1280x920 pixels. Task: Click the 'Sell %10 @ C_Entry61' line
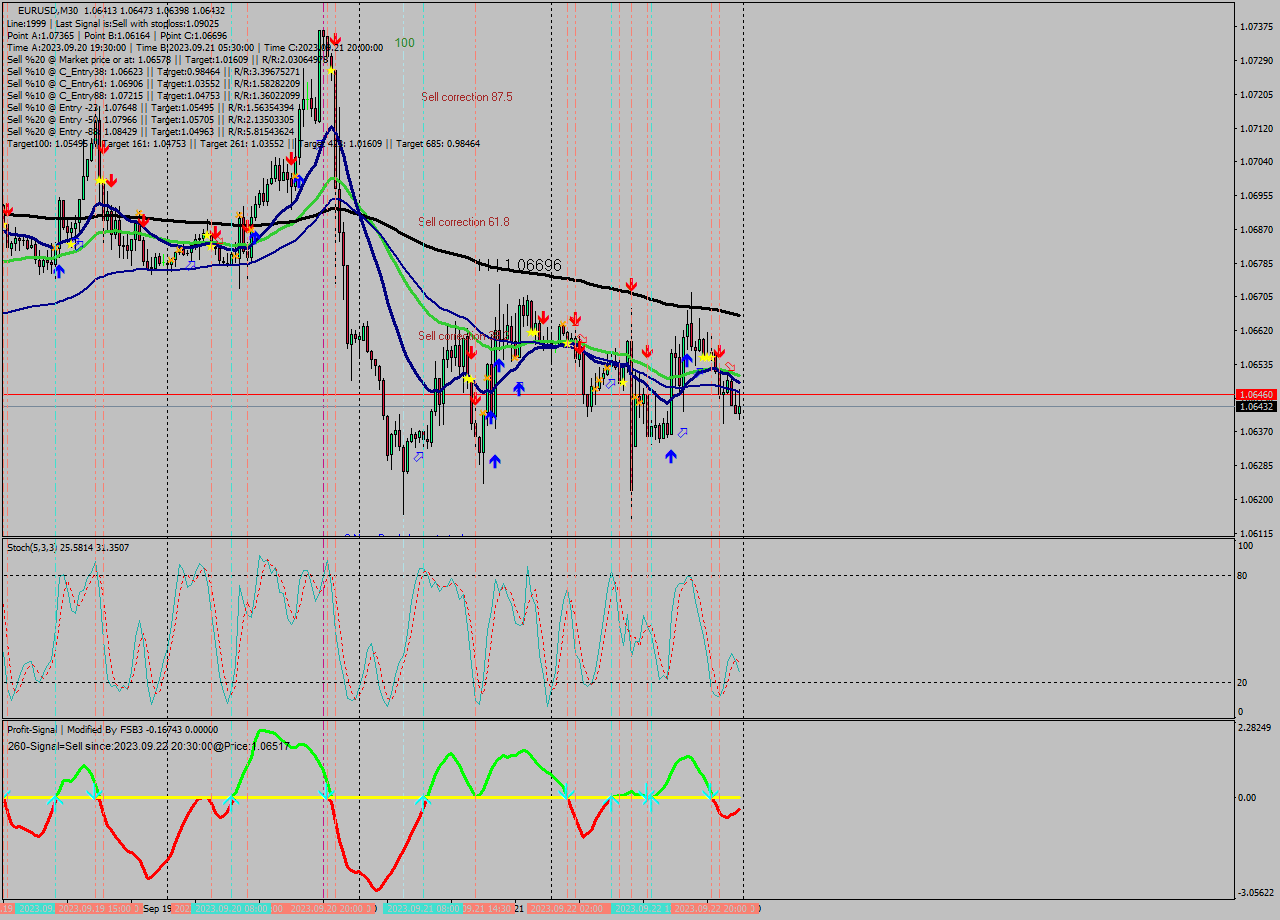coord(154,83)
